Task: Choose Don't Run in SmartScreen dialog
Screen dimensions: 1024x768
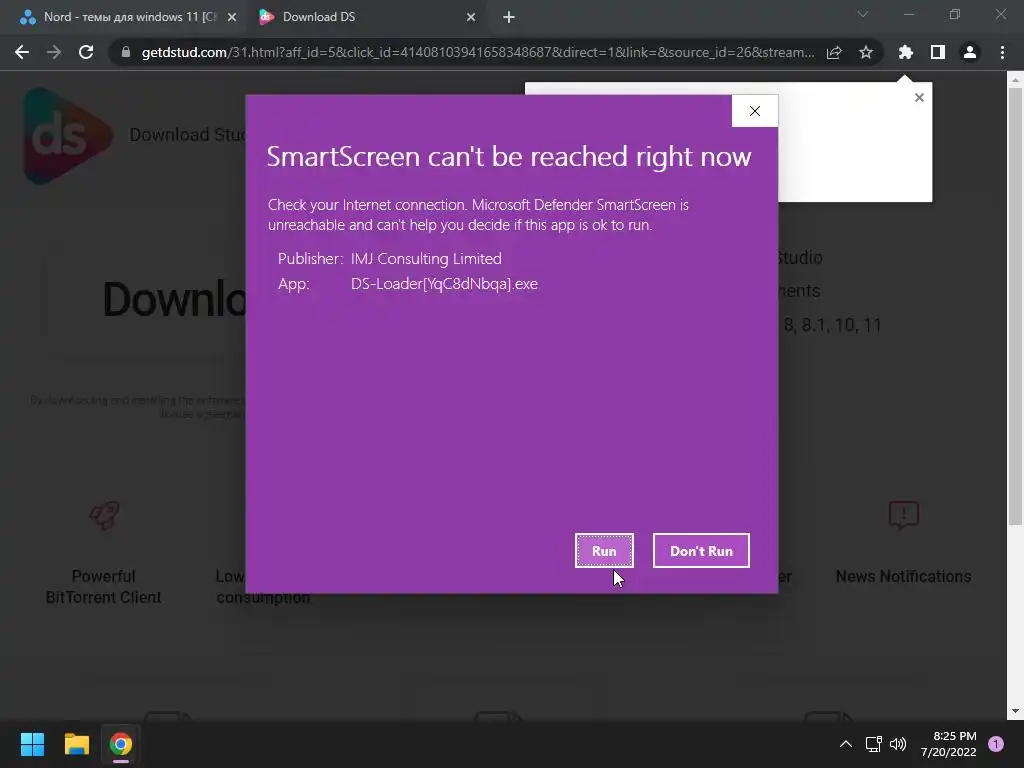Action: click(x=701, y=551)
